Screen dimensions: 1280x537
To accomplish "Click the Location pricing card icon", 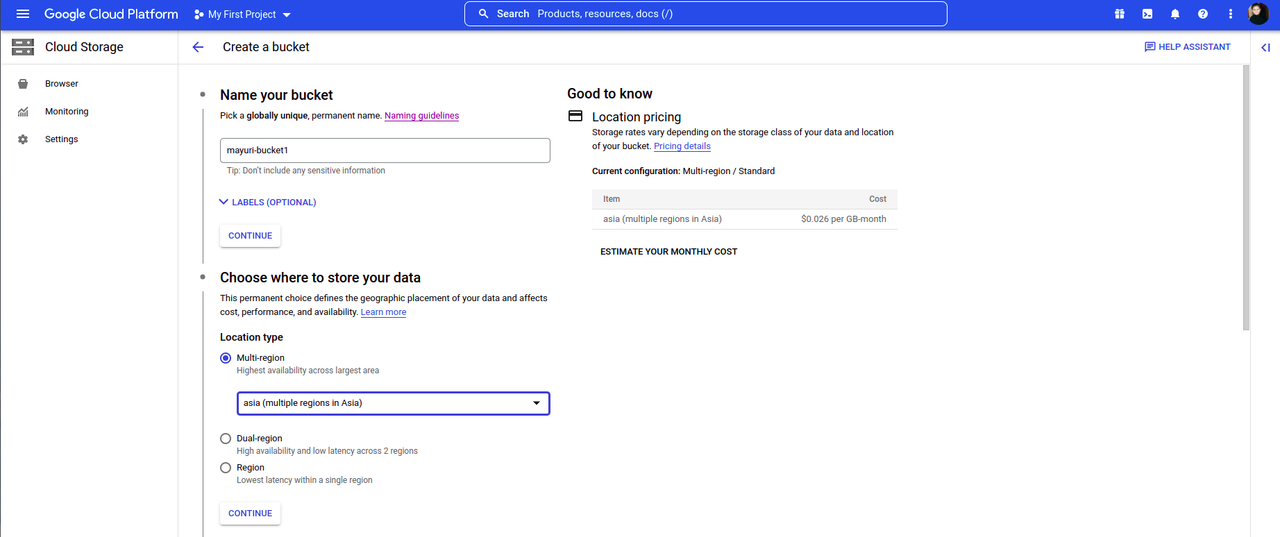I will [x=576, y=116].
